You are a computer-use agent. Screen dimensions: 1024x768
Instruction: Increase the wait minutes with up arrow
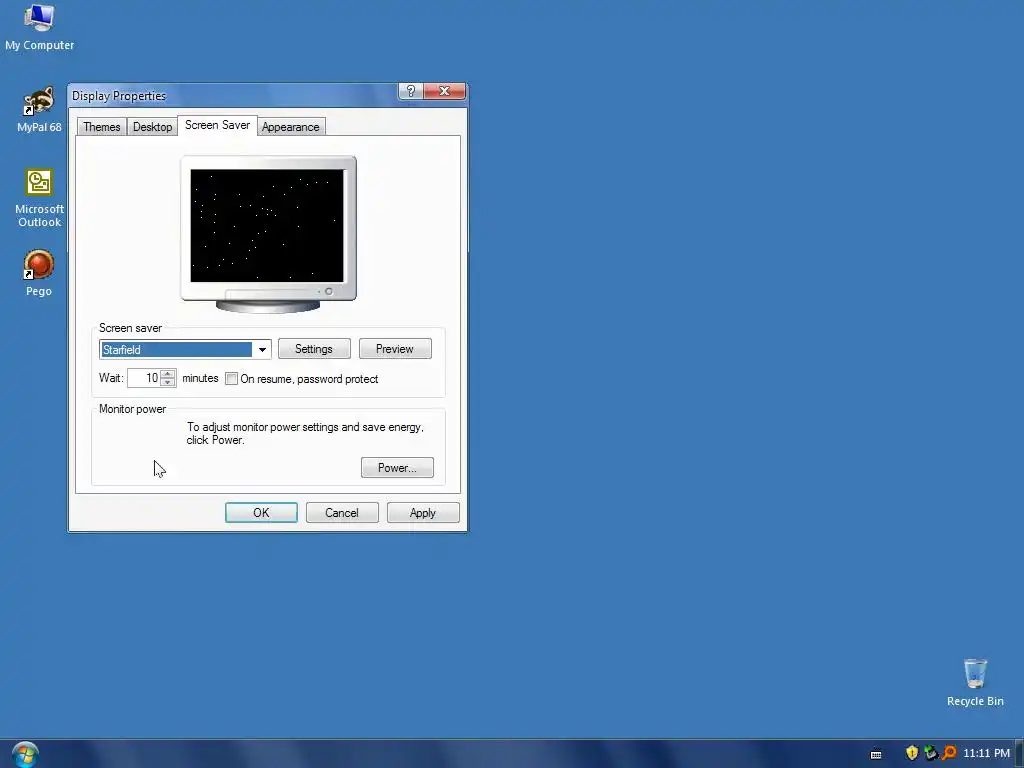click(x=168, y=374)
